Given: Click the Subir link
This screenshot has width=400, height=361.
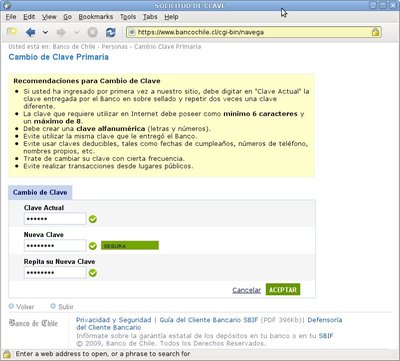Looking at the screenshot, I should pyautogui.click(x=66, y=307).
